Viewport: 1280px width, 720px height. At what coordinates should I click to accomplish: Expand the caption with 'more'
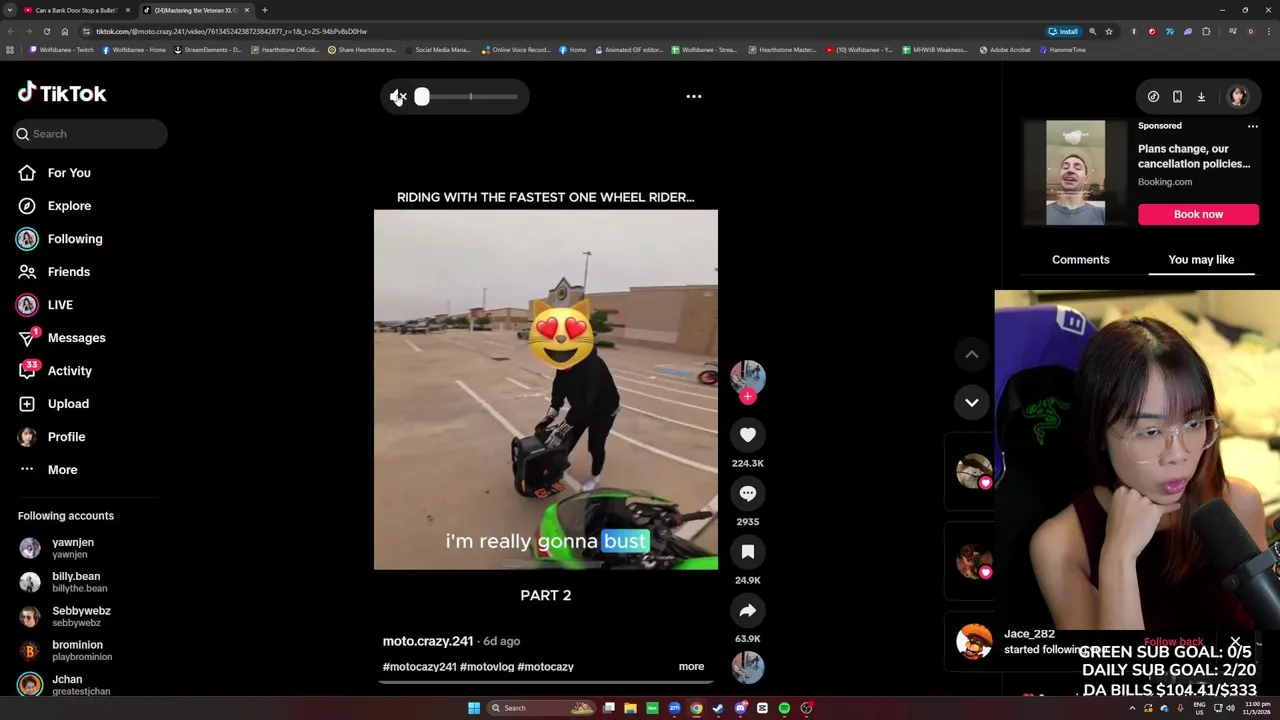(691, 667)
